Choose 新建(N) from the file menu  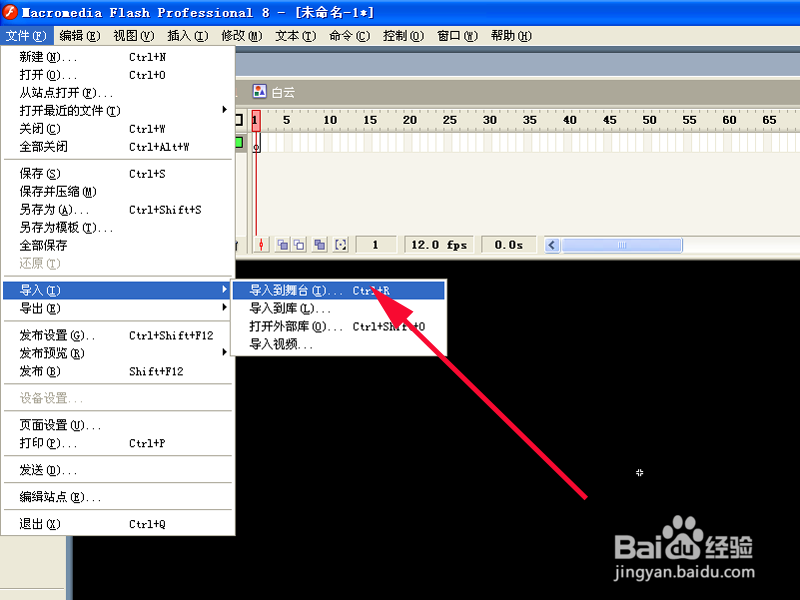pos(117,57)
